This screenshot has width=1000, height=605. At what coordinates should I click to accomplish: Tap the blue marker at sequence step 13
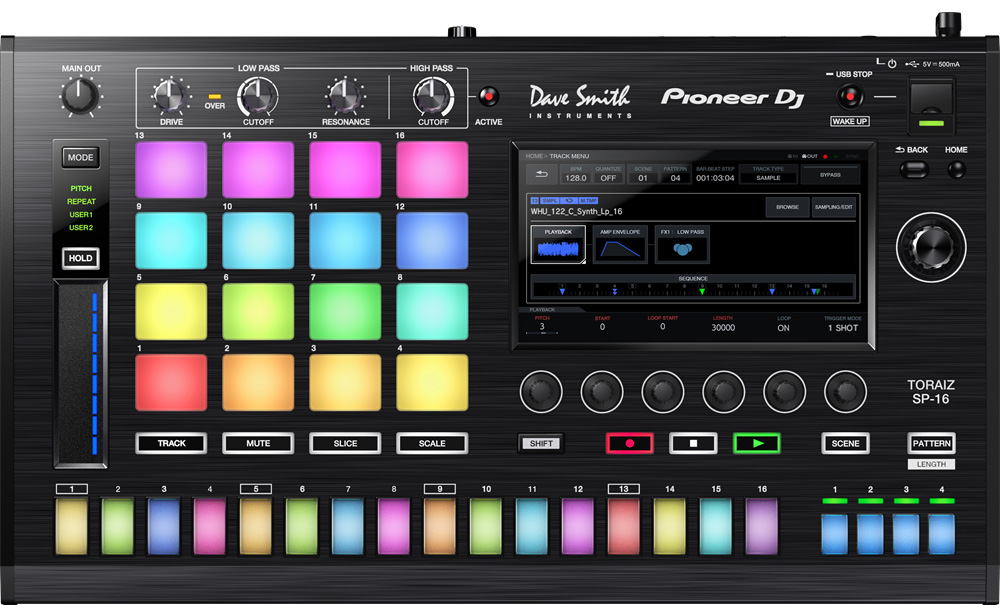click(772, 291)
